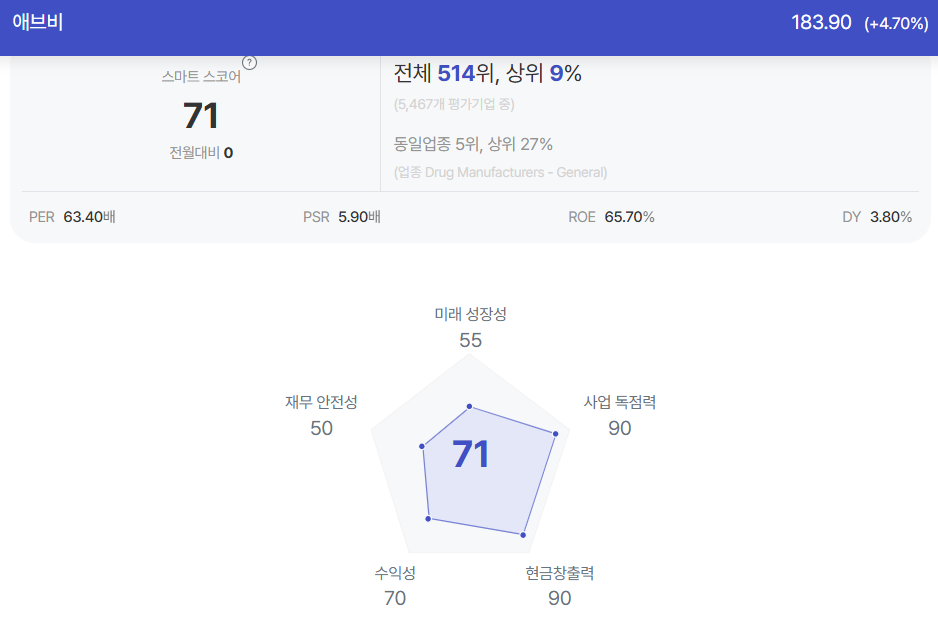Click the PER 63.40배 metric
The height and width of the screenshot is (618, 938).
click(72, 217)
